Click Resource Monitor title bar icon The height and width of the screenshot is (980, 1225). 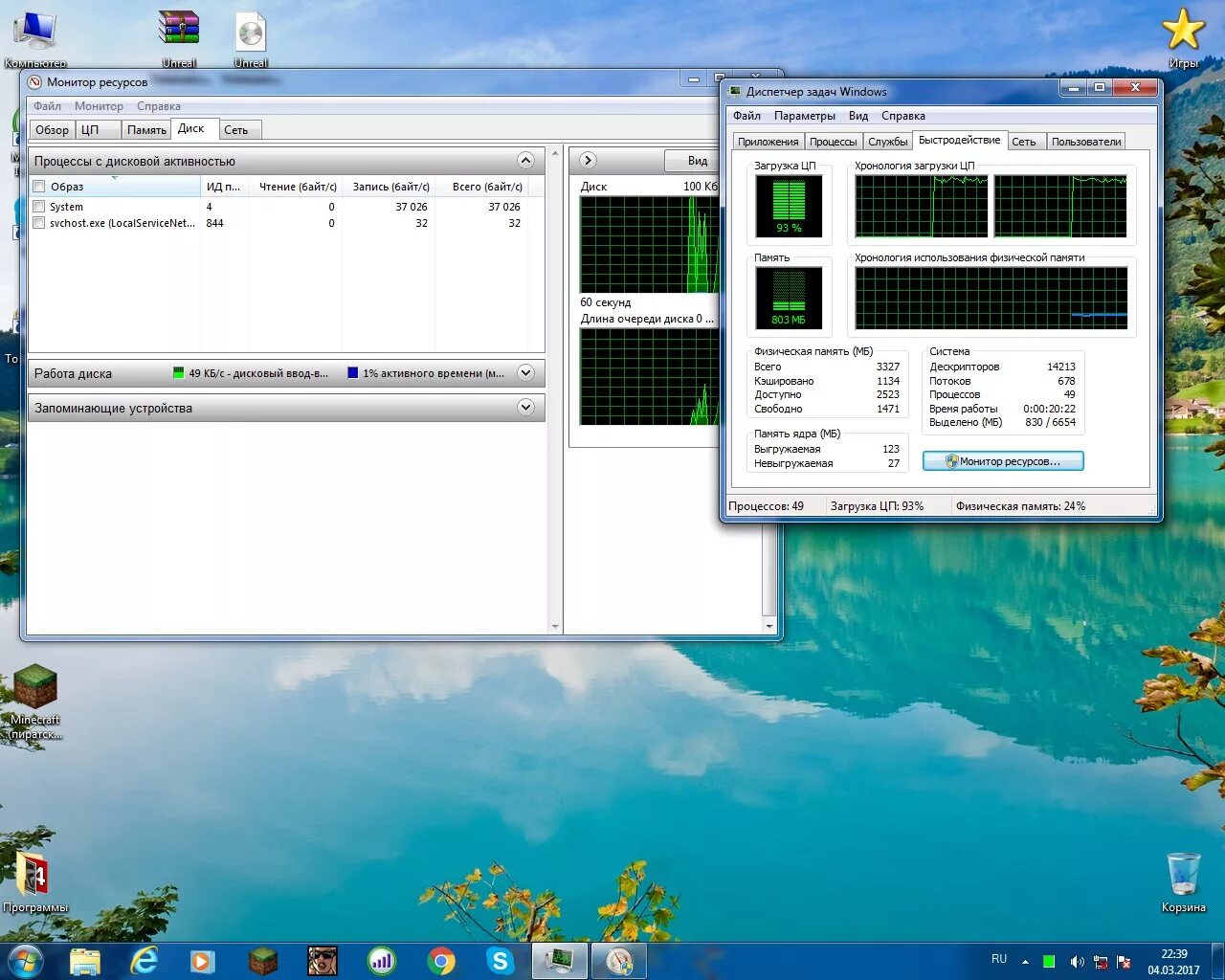tap(35, 82)
